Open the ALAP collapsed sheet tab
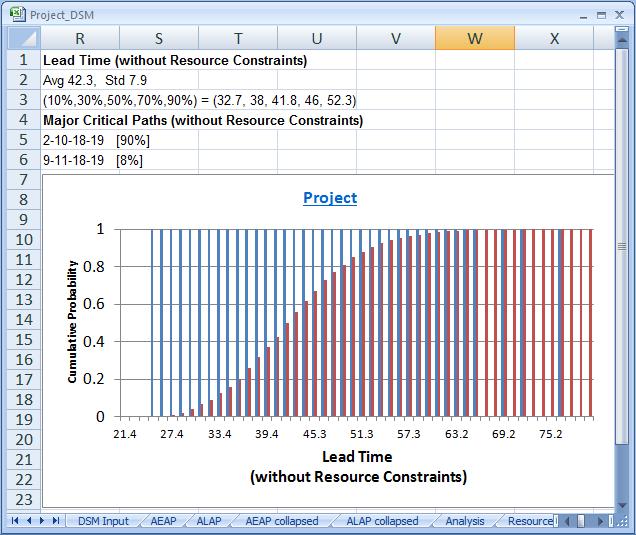636x535 pixels. pos(382,521)
